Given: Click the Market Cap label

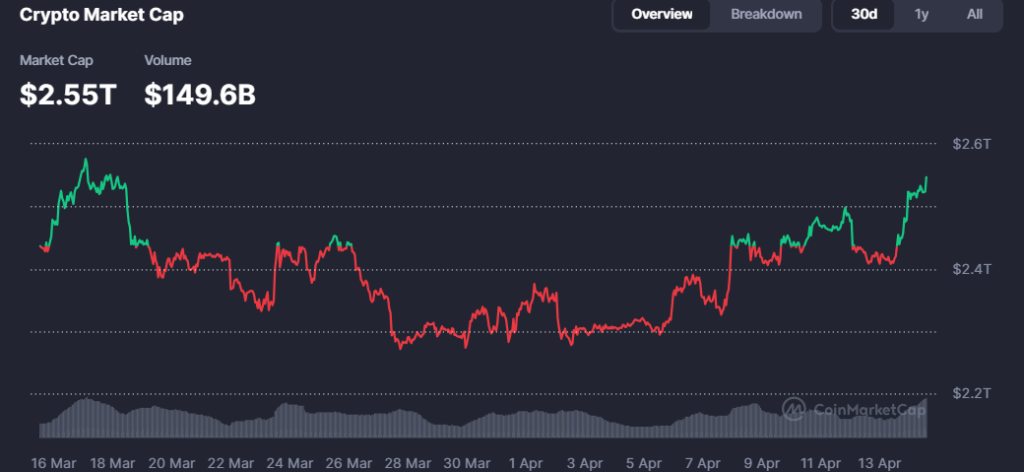Looking at the screenshot, I should (55, 61).
